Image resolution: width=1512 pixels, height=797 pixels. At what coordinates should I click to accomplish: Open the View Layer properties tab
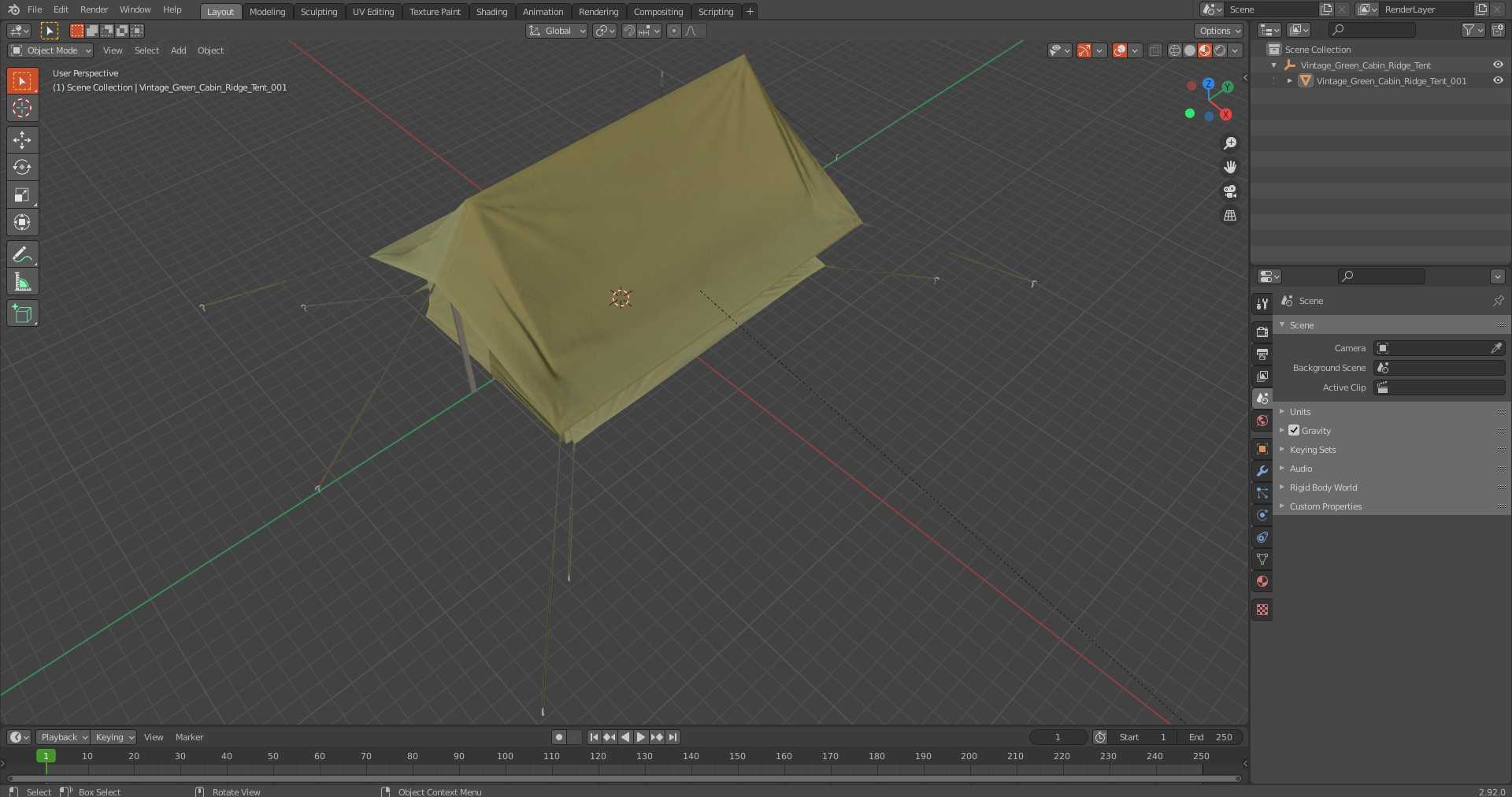click(x=1262, y=376)
